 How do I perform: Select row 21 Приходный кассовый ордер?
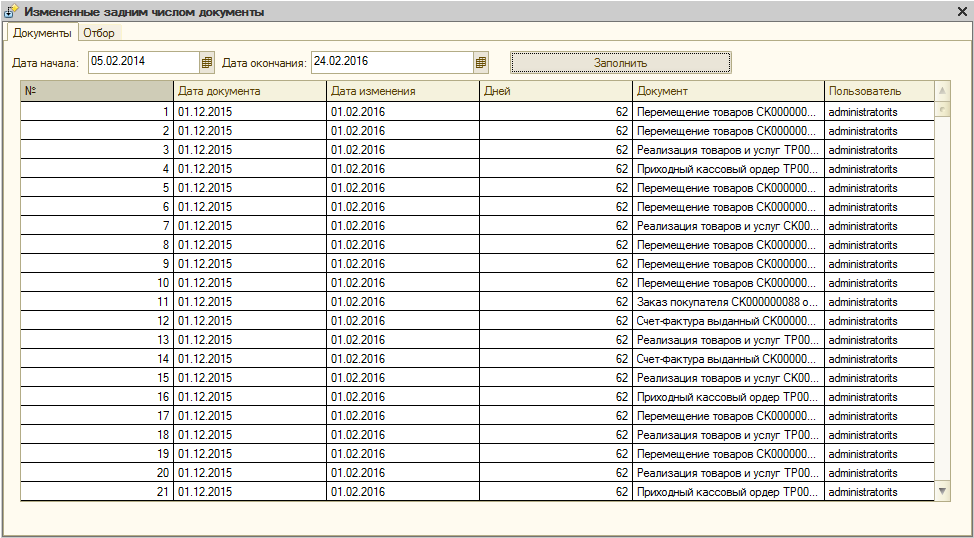click(x=728, y=491)
